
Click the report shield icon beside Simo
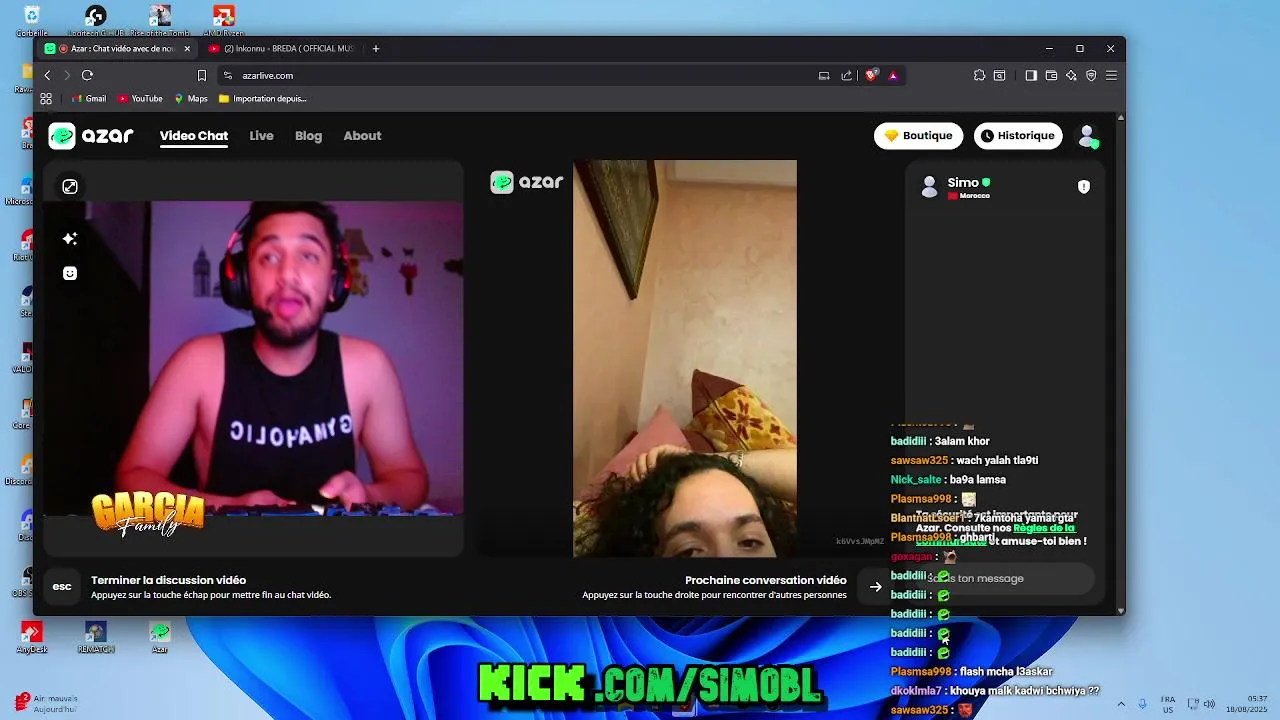[1084, 187]
